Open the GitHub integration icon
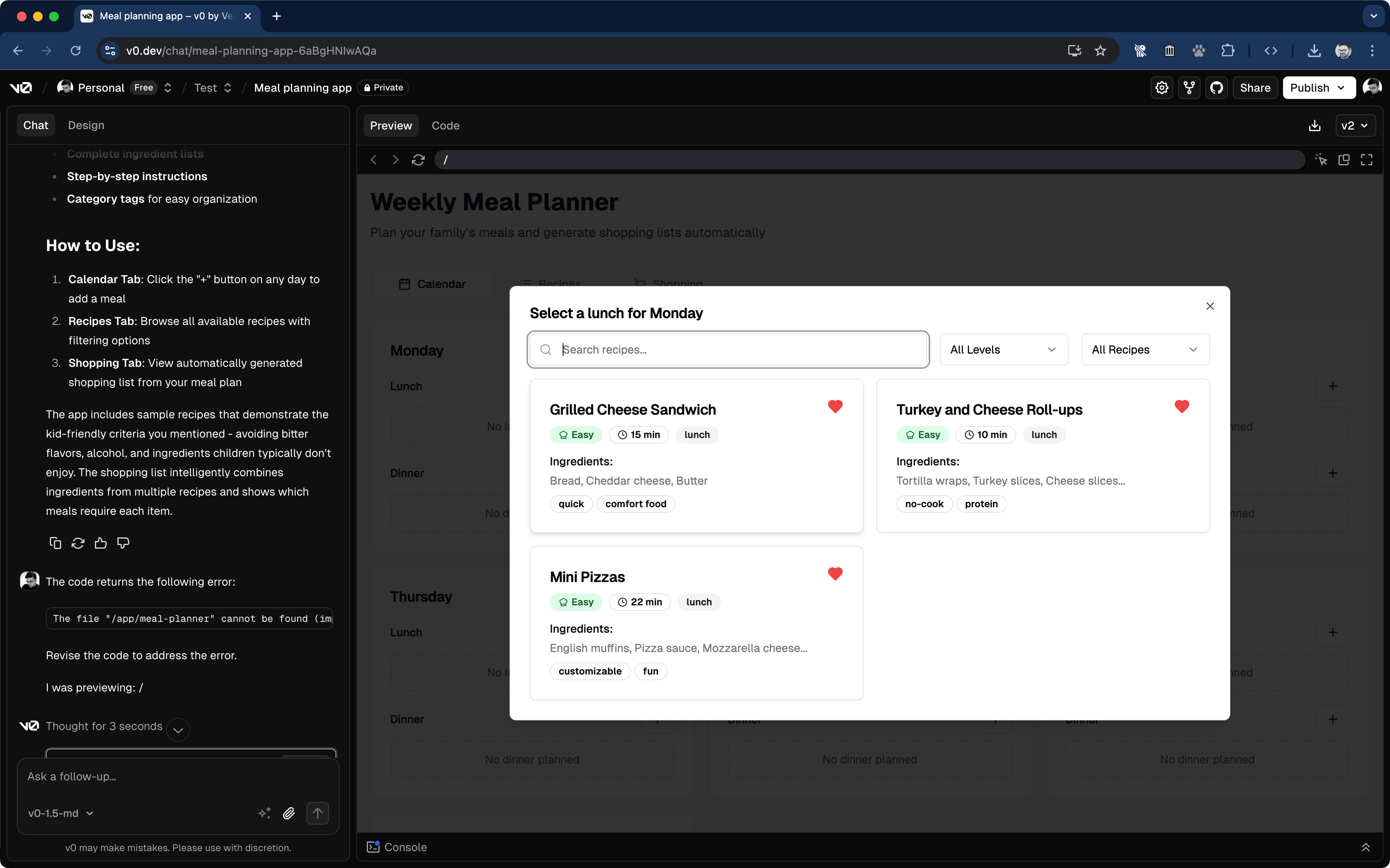The width and height of the screenshot is (1390, 868). coord(1216,88)
